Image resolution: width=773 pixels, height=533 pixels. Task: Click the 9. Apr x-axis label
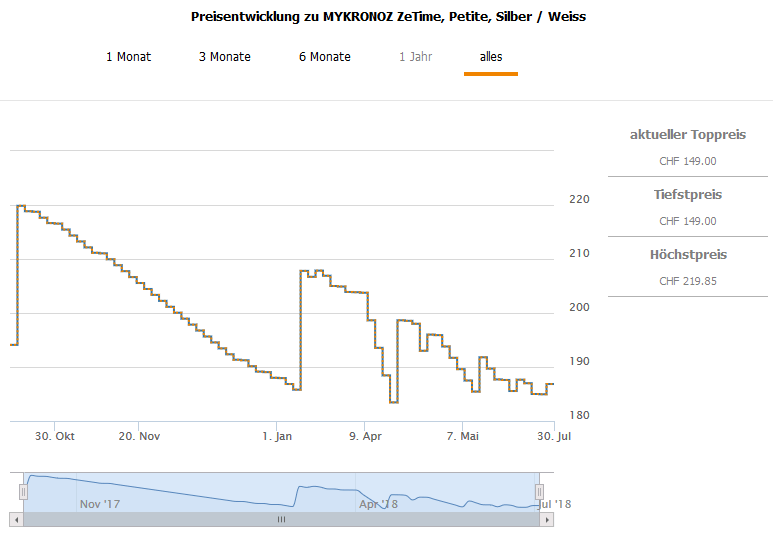pyautogui.click(x=365, y=436)
